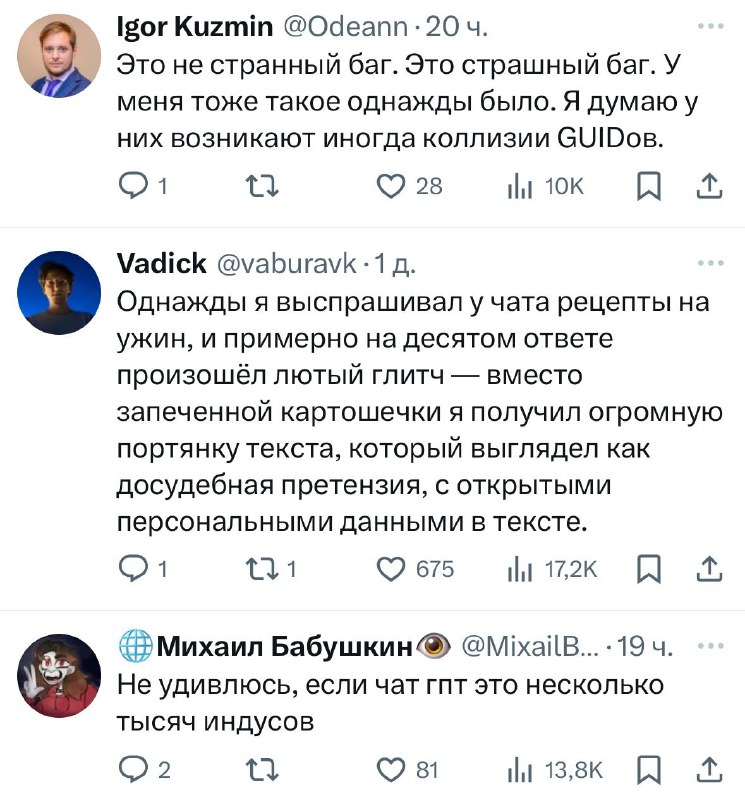Screen dimensions: 745x800
Task: Reply to Igor Kuzmin's tweet
Action: coord(133,186)
